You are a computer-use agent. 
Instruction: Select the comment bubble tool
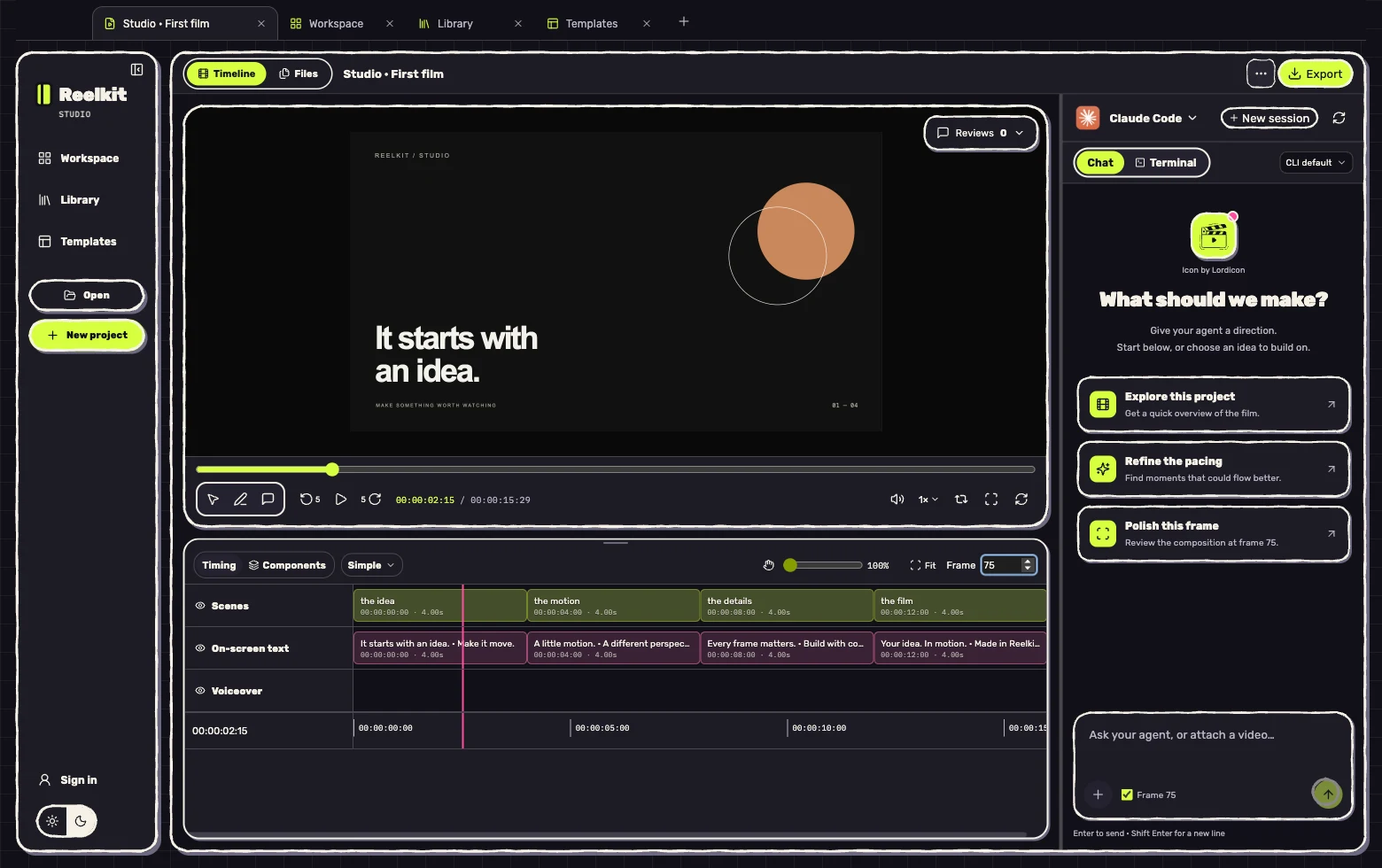tap(268, 500)
